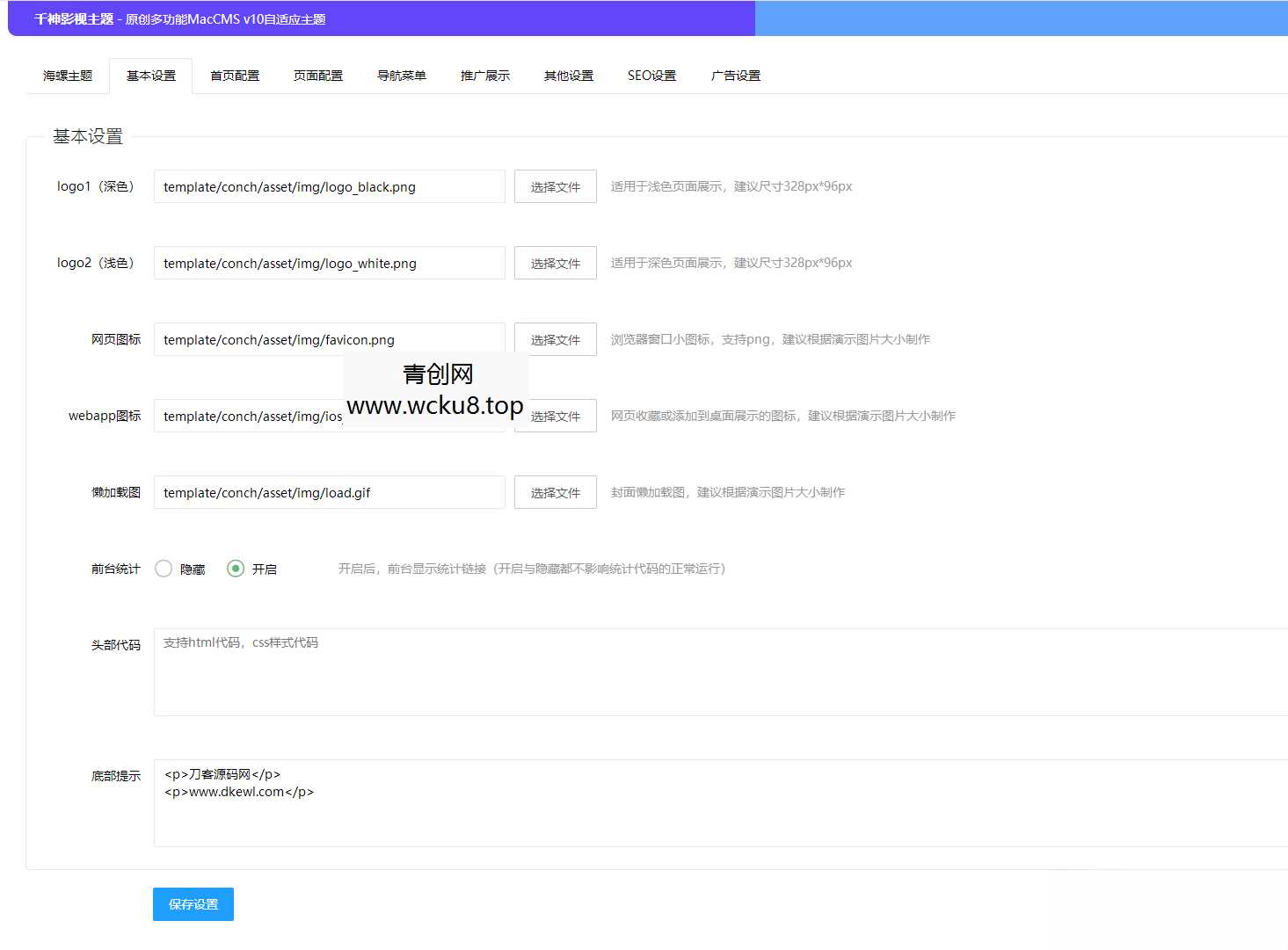
Task: Switch to the 其他设置 tab
Action: coord(569,76)
